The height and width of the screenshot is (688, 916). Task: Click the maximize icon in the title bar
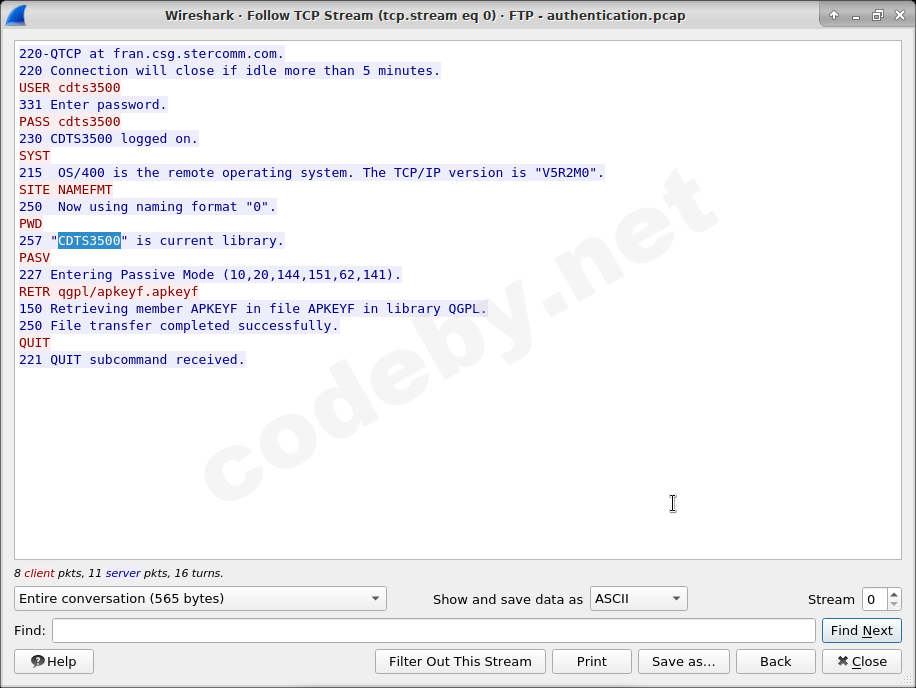tap(877, 15)
